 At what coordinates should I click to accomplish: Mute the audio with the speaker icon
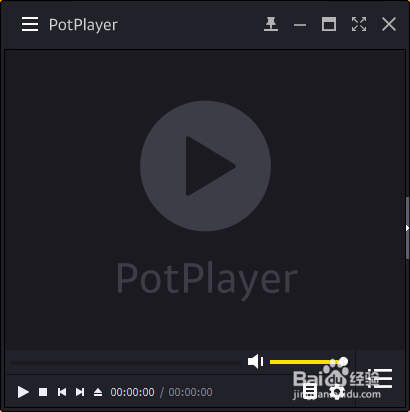tap(255, 362)
